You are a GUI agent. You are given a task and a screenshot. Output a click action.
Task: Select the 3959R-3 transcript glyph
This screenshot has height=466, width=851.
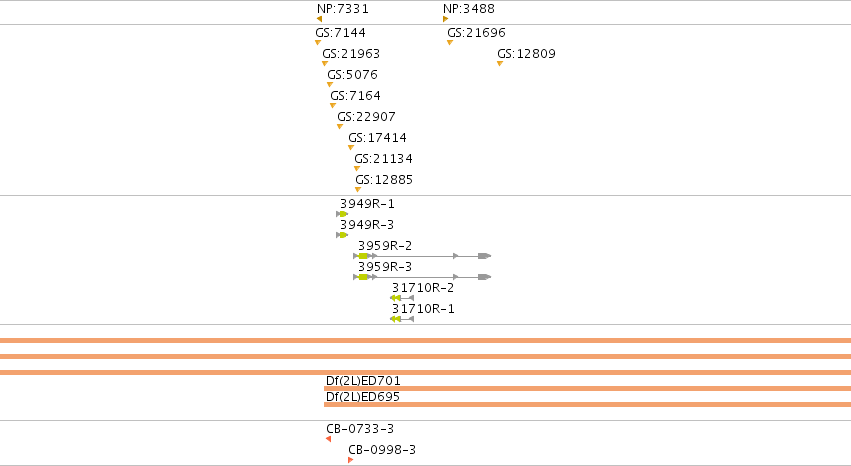pos(422,277)
